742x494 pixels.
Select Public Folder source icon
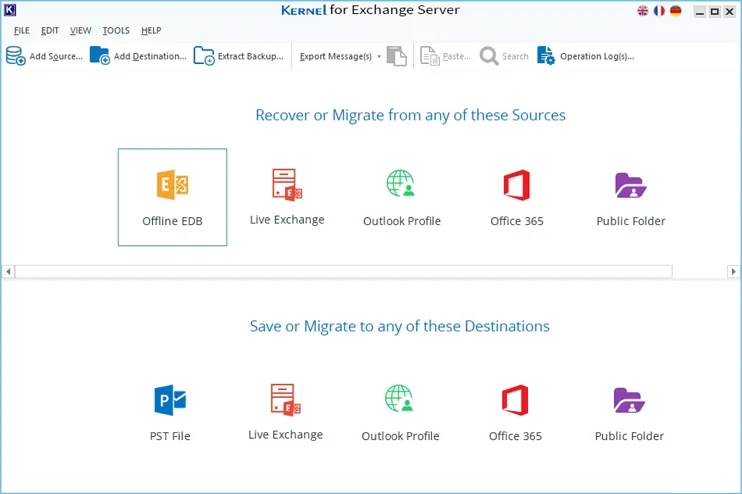click(x=630, y=185)
